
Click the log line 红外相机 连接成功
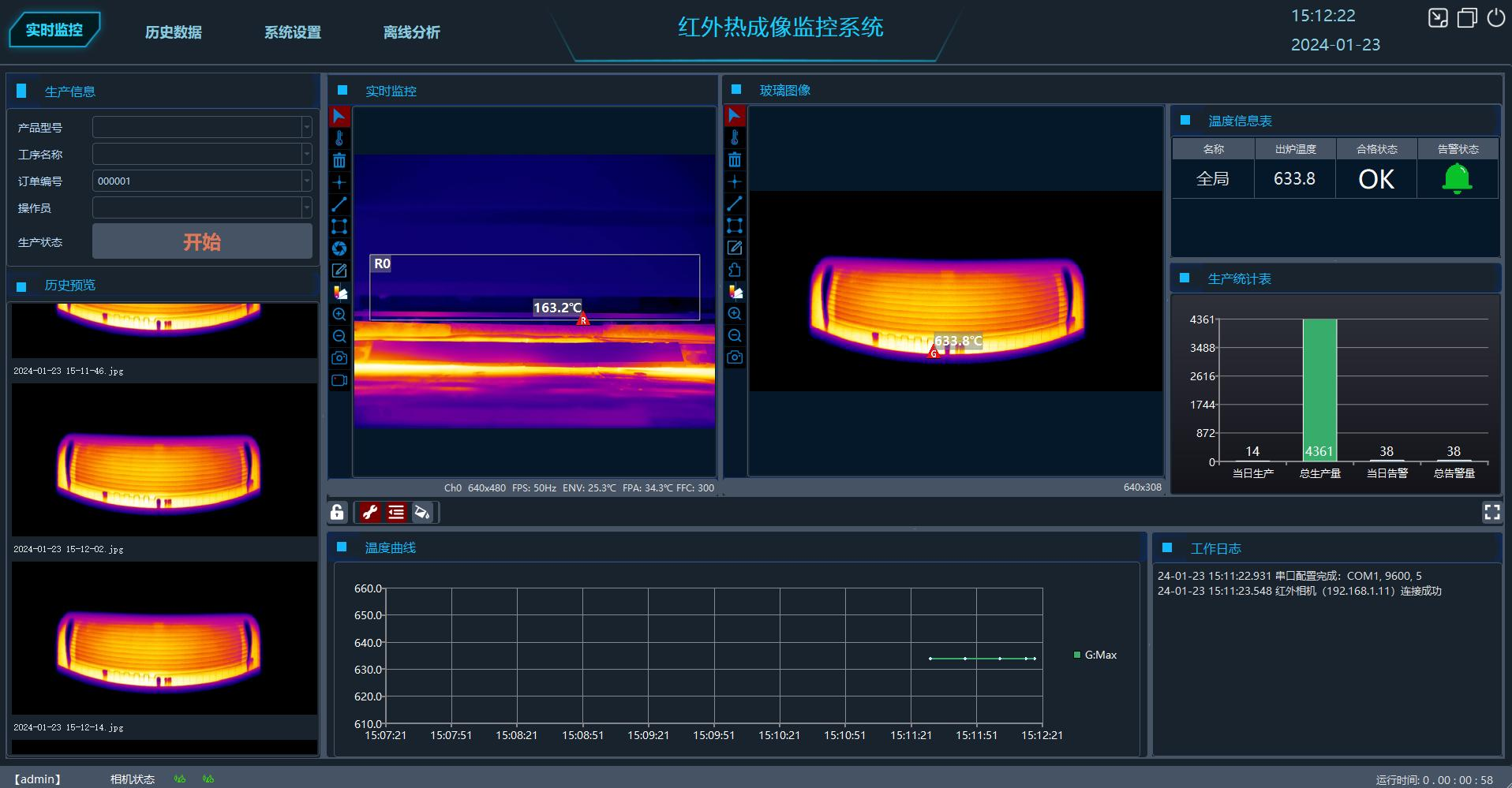[x=1299, y=591]
